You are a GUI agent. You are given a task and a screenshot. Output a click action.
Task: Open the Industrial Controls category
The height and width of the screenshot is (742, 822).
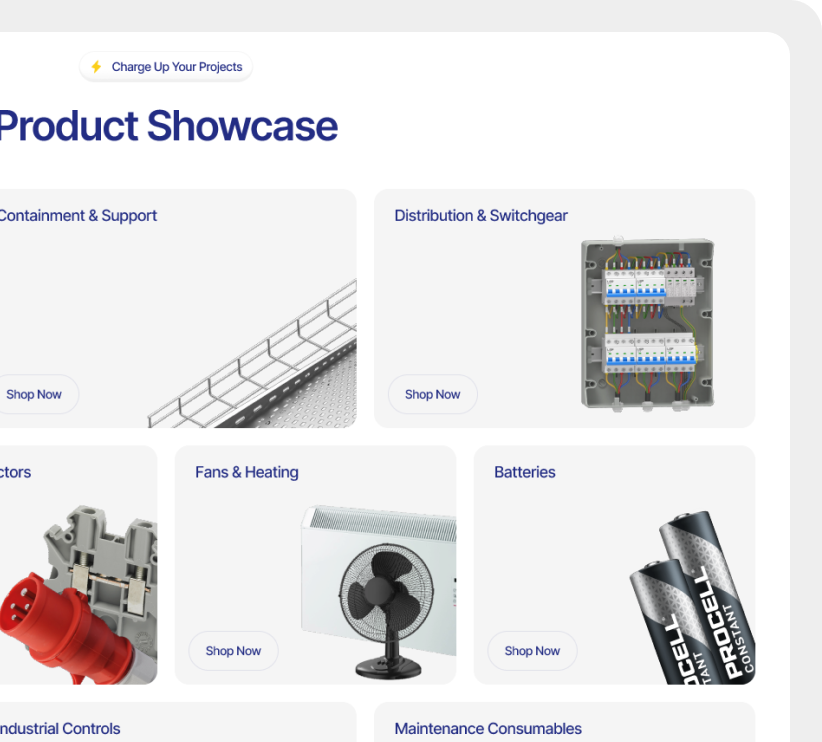pos(60,728)
